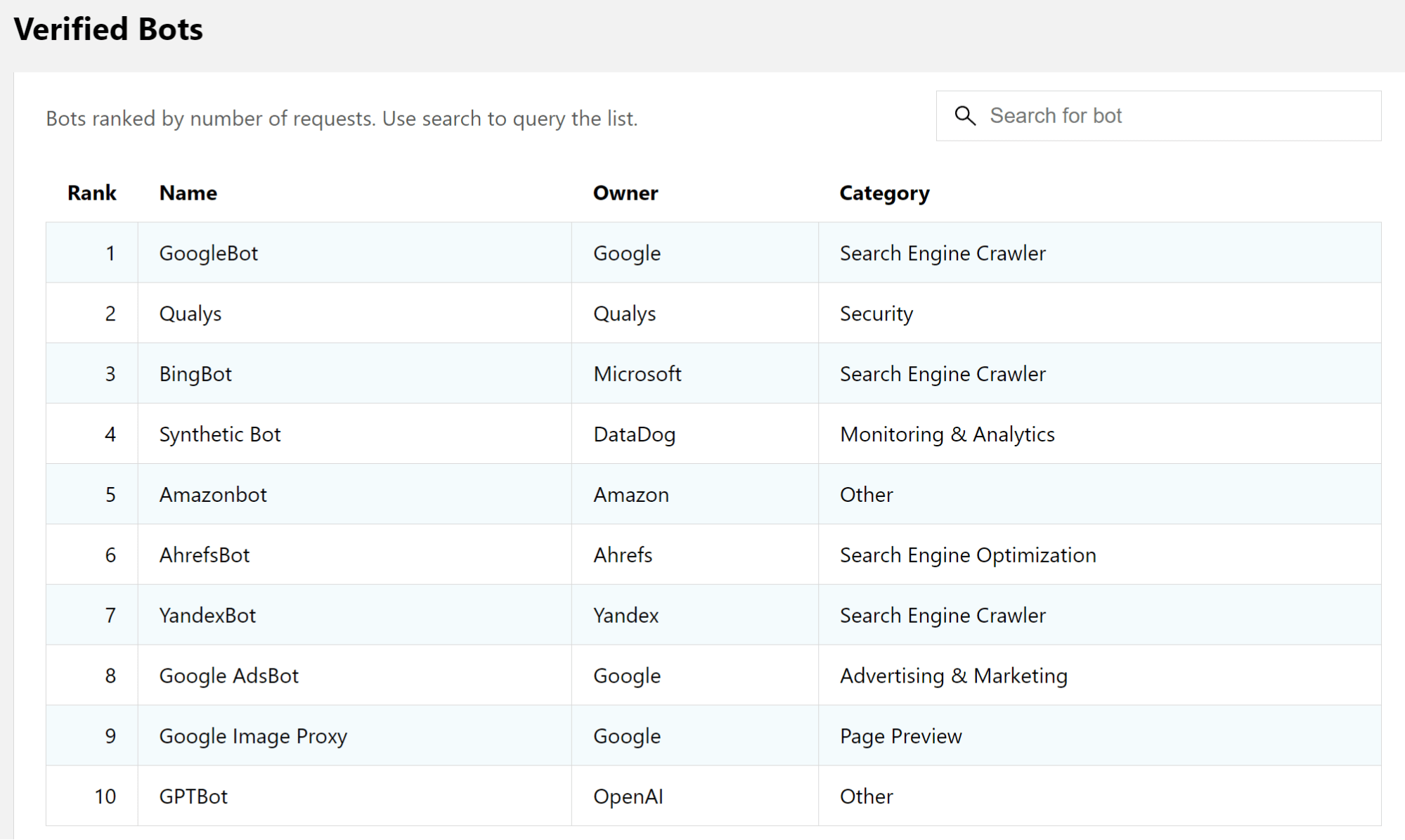Open Google AdsBot details
Image resolution: width=1405 pixels, height=840 pixels.
[x=229, y=676]
